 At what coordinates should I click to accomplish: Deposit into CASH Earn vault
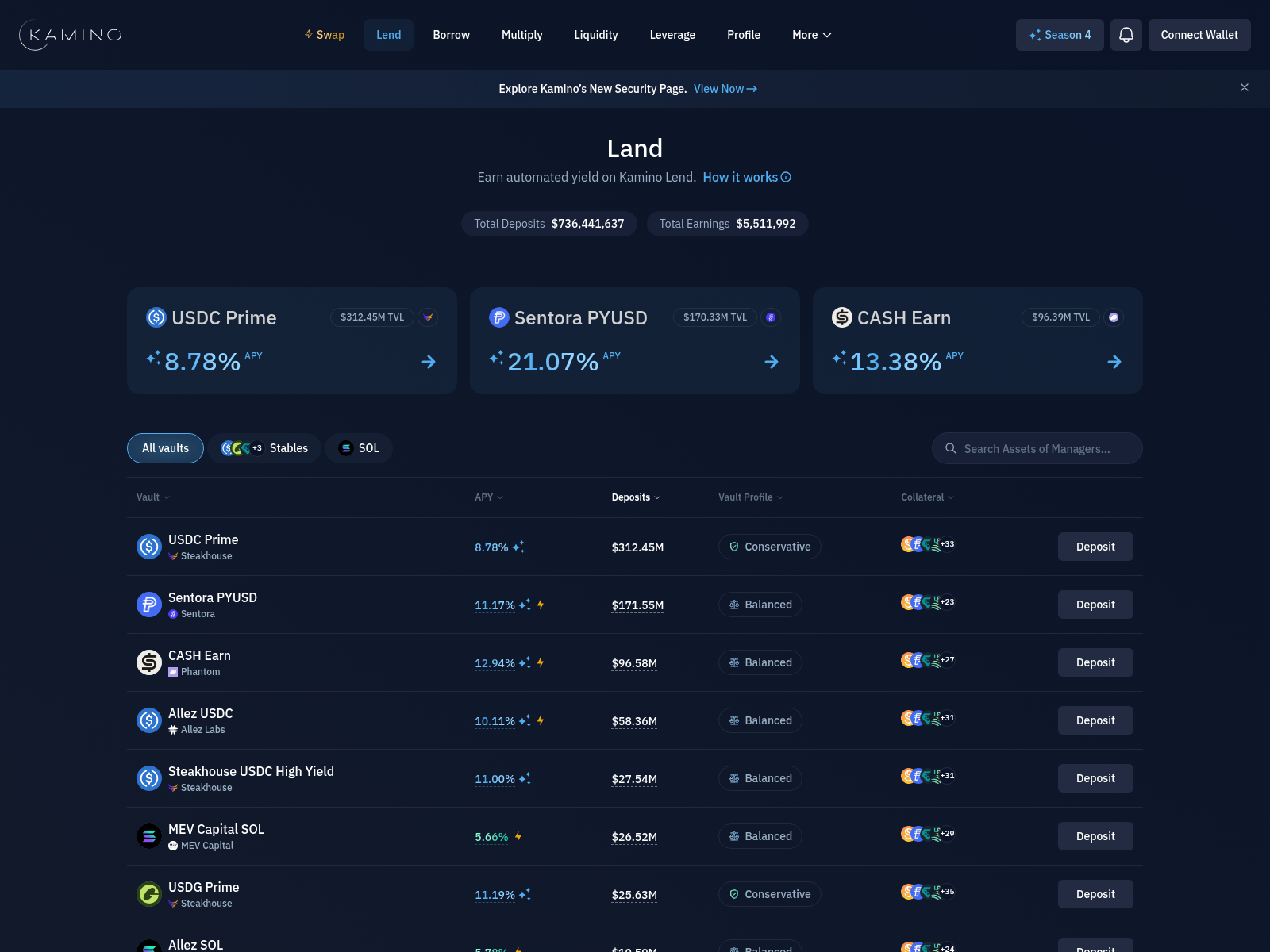click(x=1095, y=662)
